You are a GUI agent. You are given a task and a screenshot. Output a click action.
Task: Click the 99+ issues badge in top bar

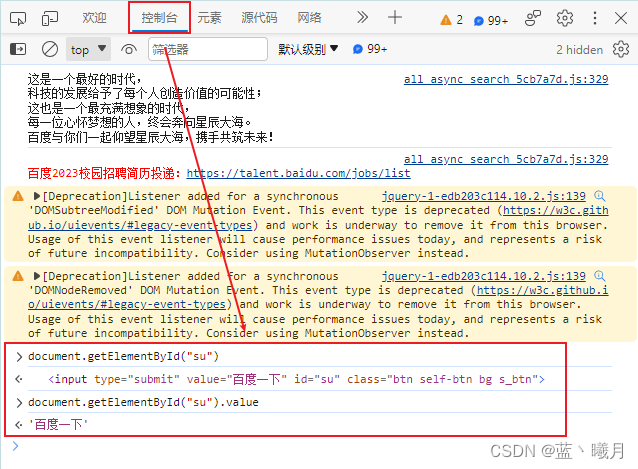click(491, 20)
